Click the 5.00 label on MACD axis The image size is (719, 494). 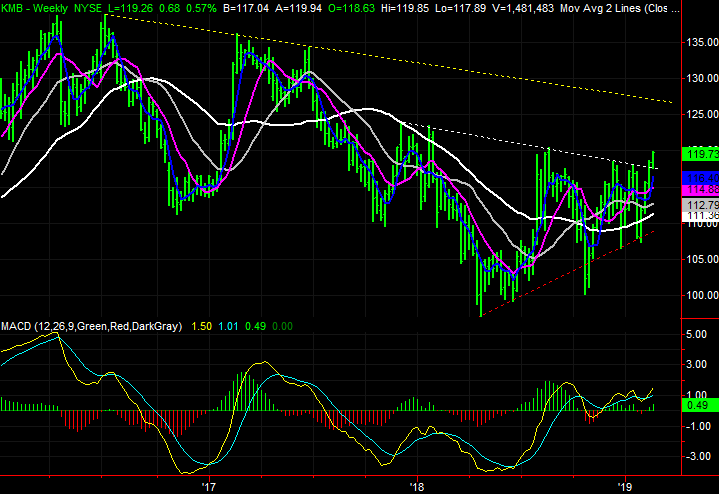696,337
